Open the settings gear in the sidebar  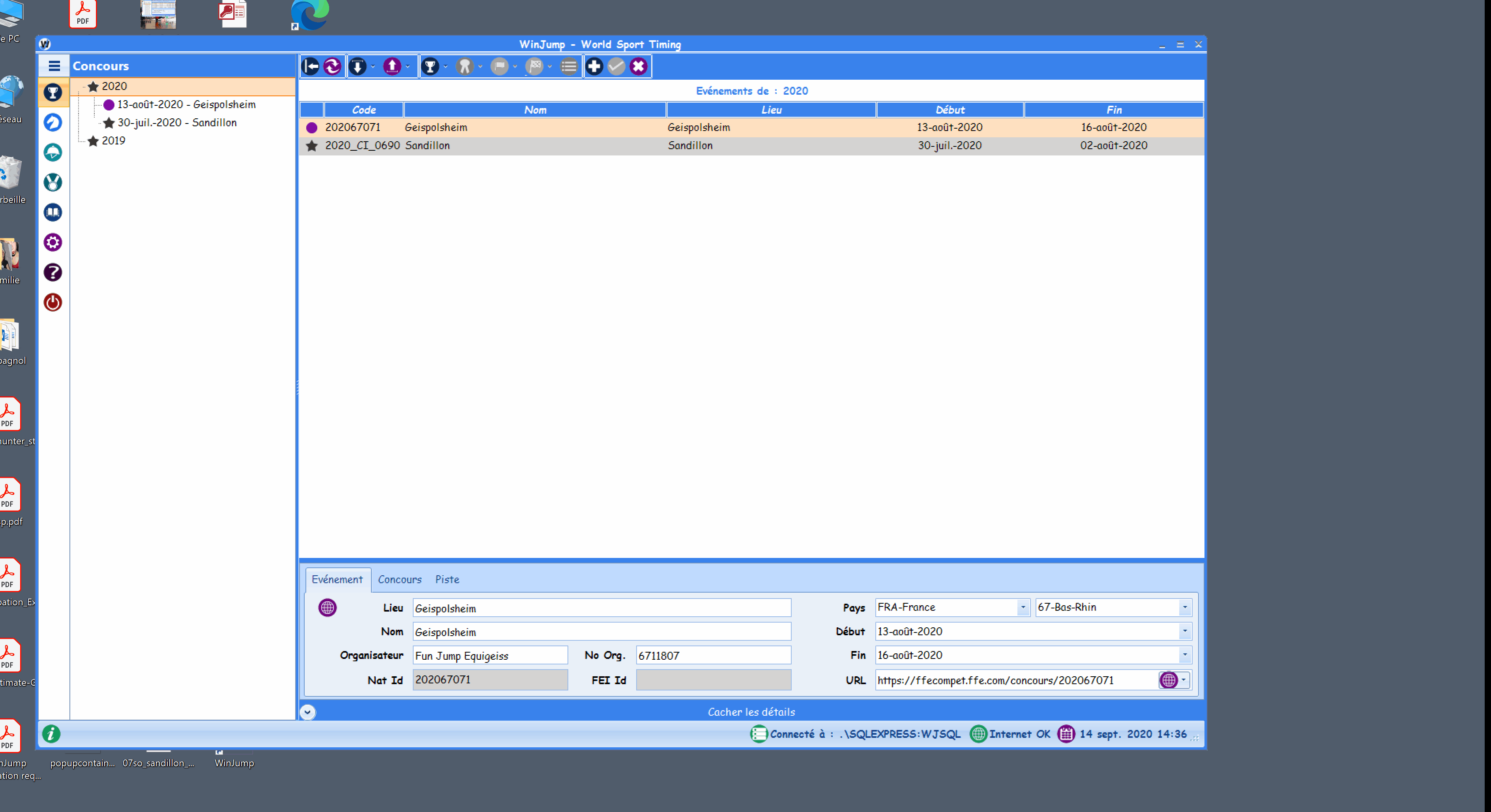(x=52, y=243)
